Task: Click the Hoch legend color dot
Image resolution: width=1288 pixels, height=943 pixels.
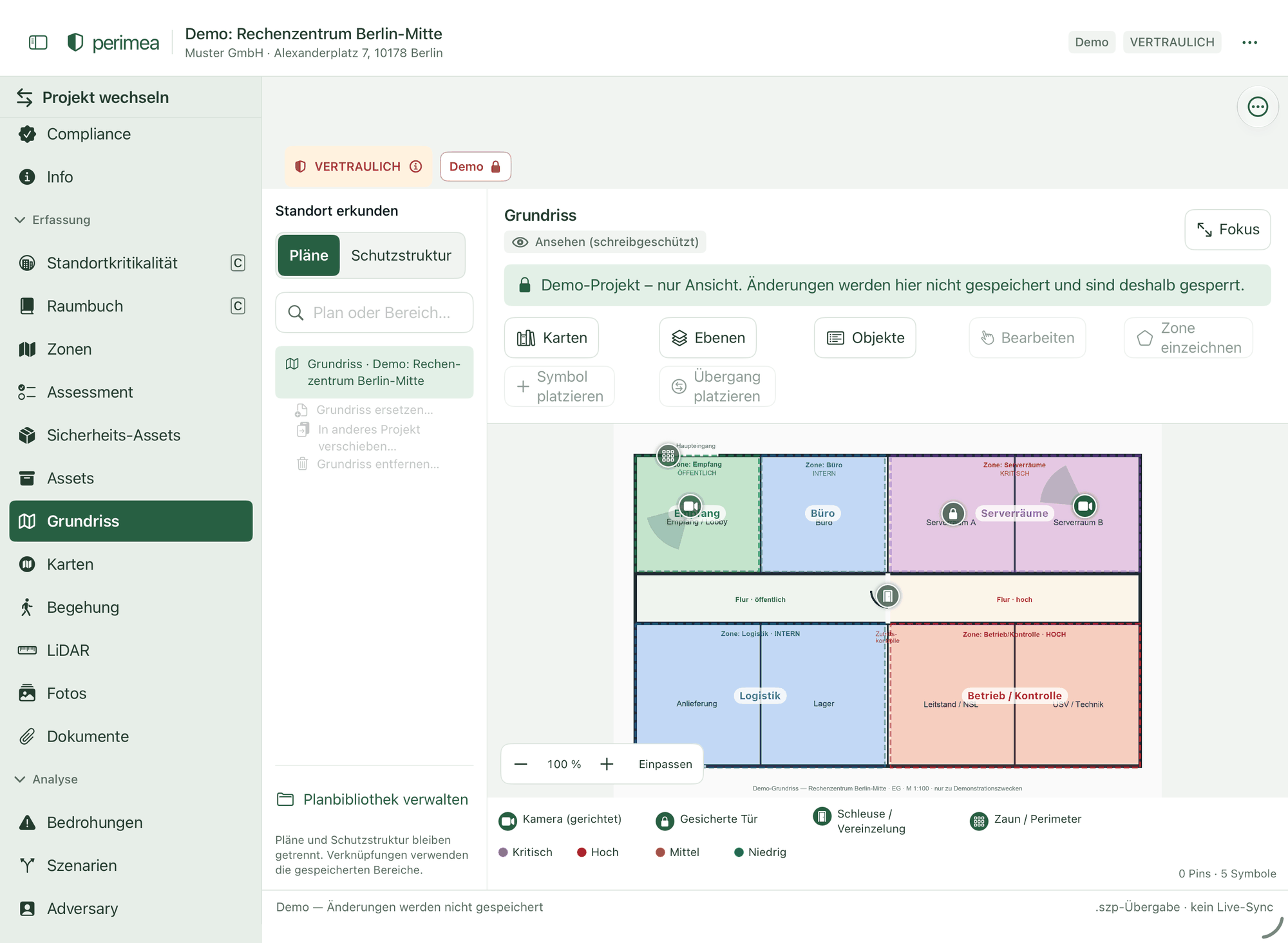Action: (582, 852)
